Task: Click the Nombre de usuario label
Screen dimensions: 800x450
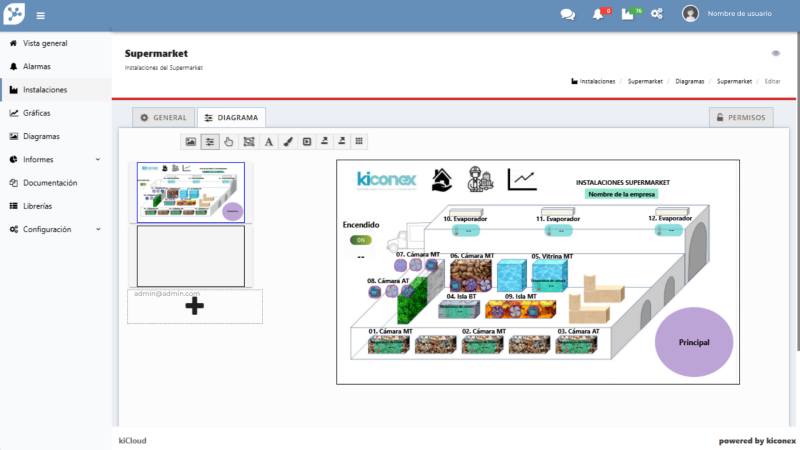Action: coord(739,14)
